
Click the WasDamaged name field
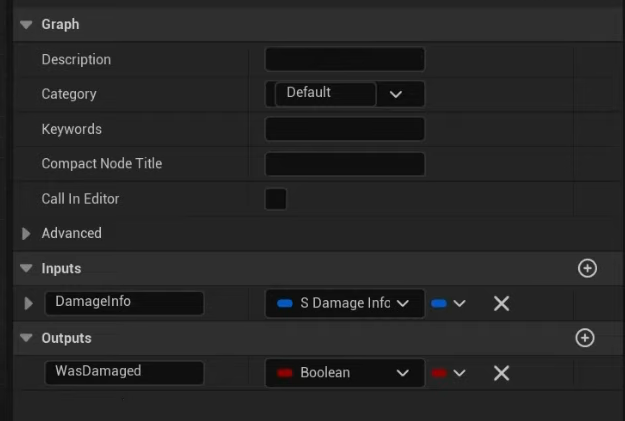click(124, 372)
